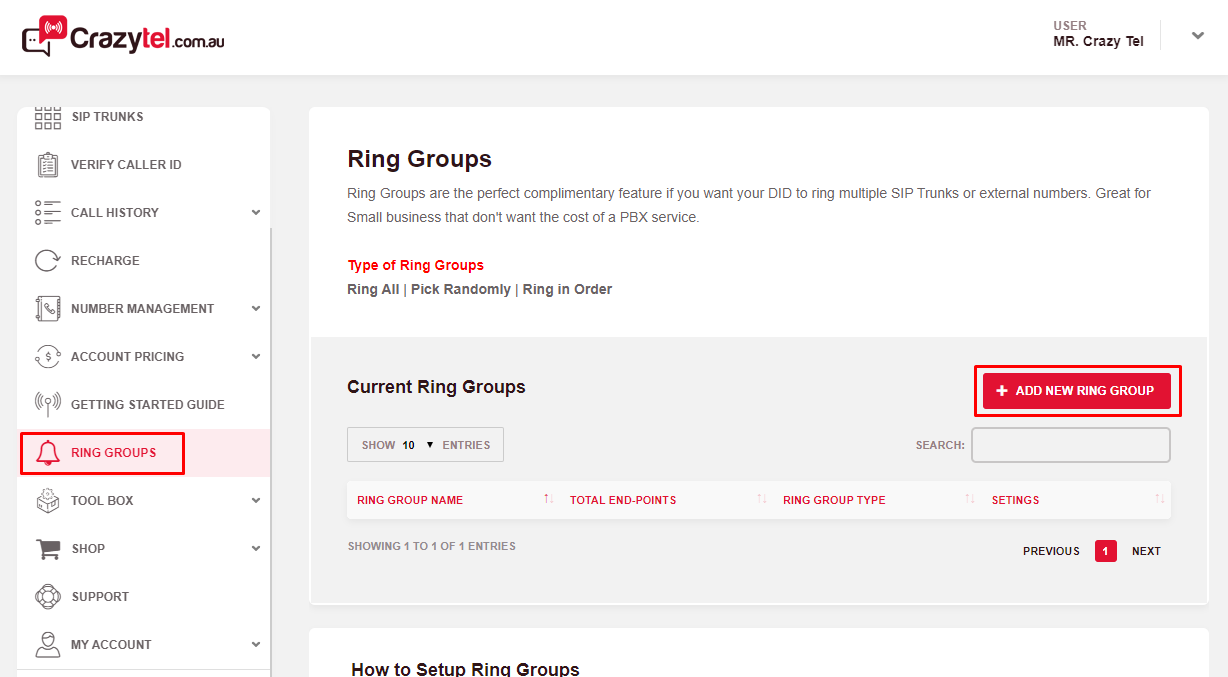The width and height of the screenshot is (1228, 677).
Task: Go to the Next page of entries
Action: 1146,551
